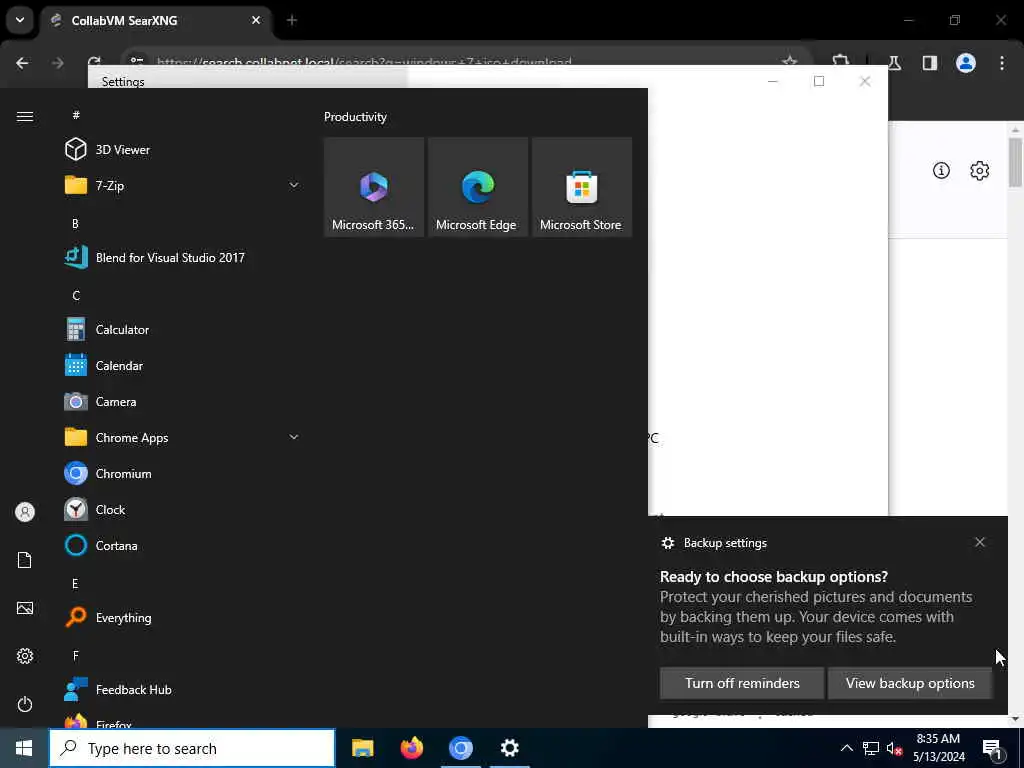The height and width of the screenshot is (768, 1024).
Task: Open the Chrome Labs flask icon
Action: pyautogui.click(x=894, y=63)
